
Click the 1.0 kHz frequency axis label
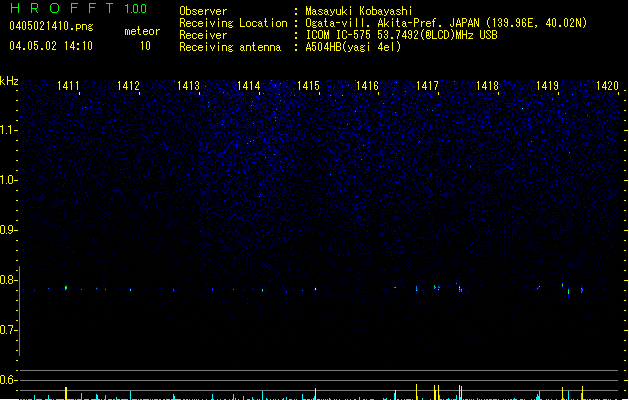(x=8, y=180)
